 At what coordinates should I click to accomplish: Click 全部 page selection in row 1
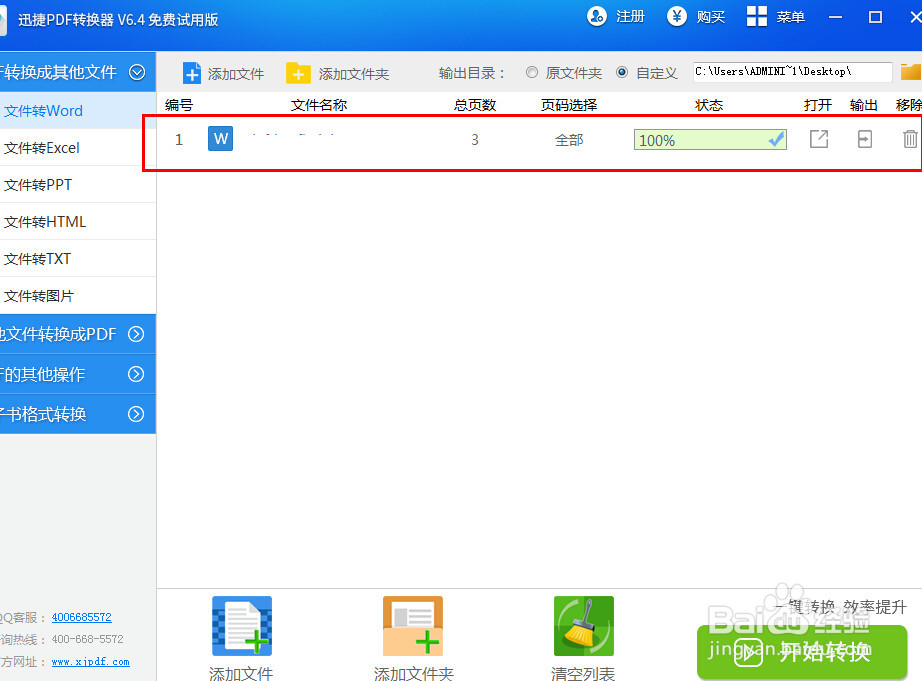[x=569, y=140]
